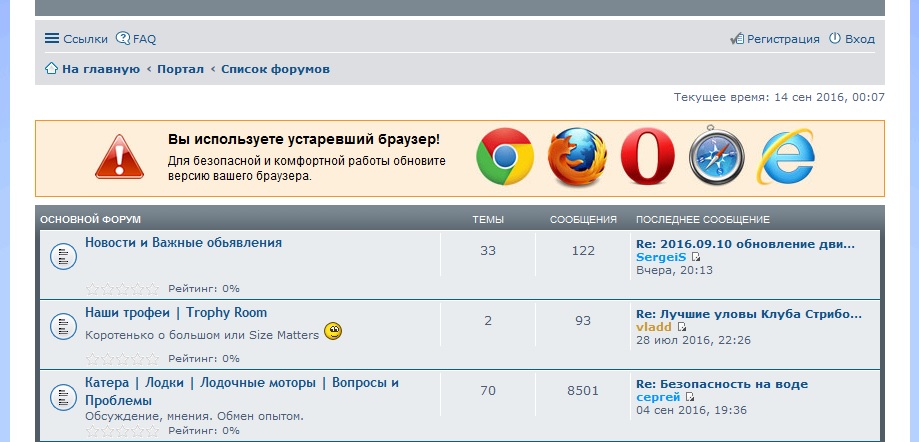Open the FAQ page
Screen dimensions: 919x442
pyautogui.click(x=136, y=39)
